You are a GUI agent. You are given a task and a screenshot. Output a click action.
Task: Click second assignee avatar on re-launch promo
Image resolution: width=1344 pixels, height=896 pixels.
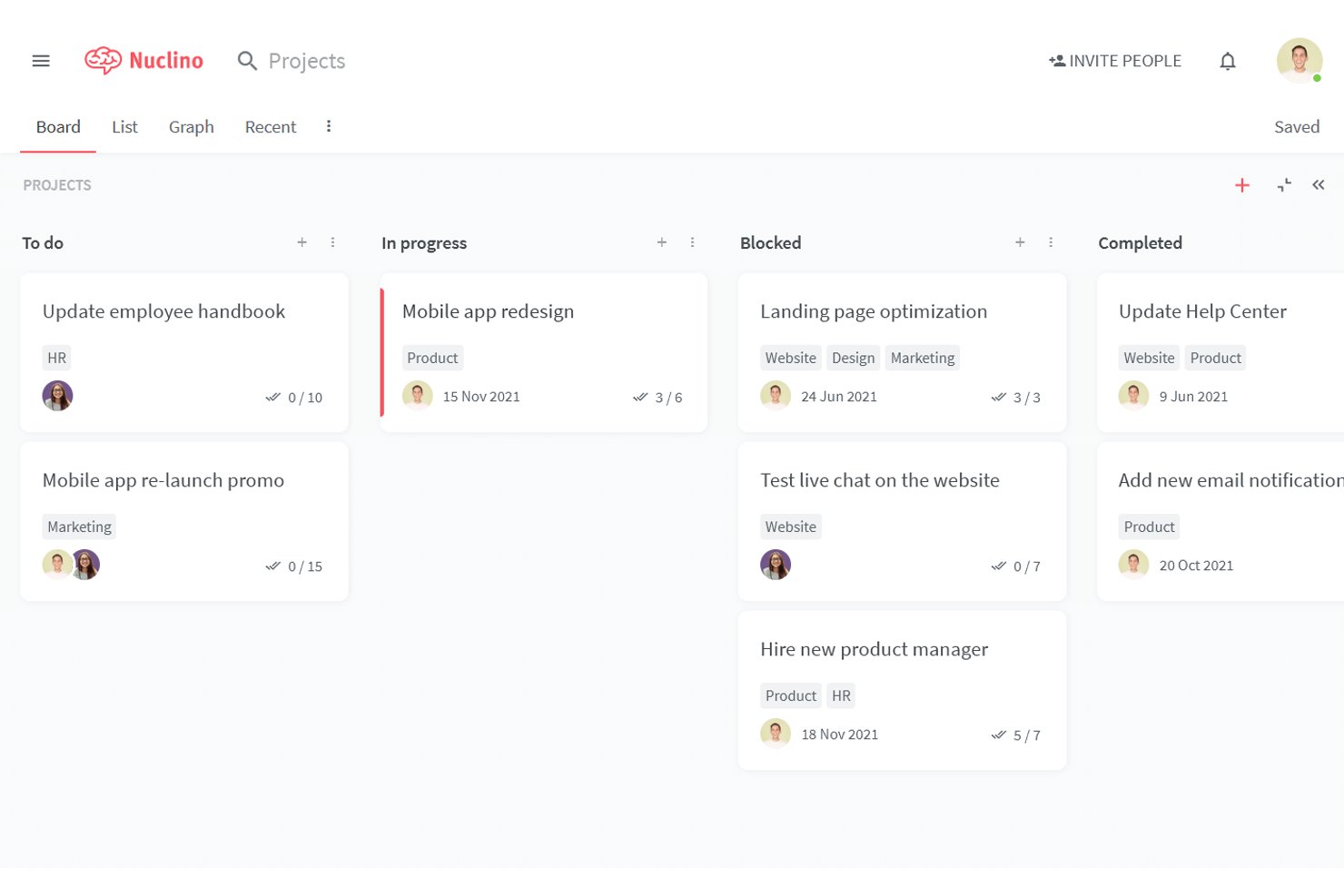87,565
